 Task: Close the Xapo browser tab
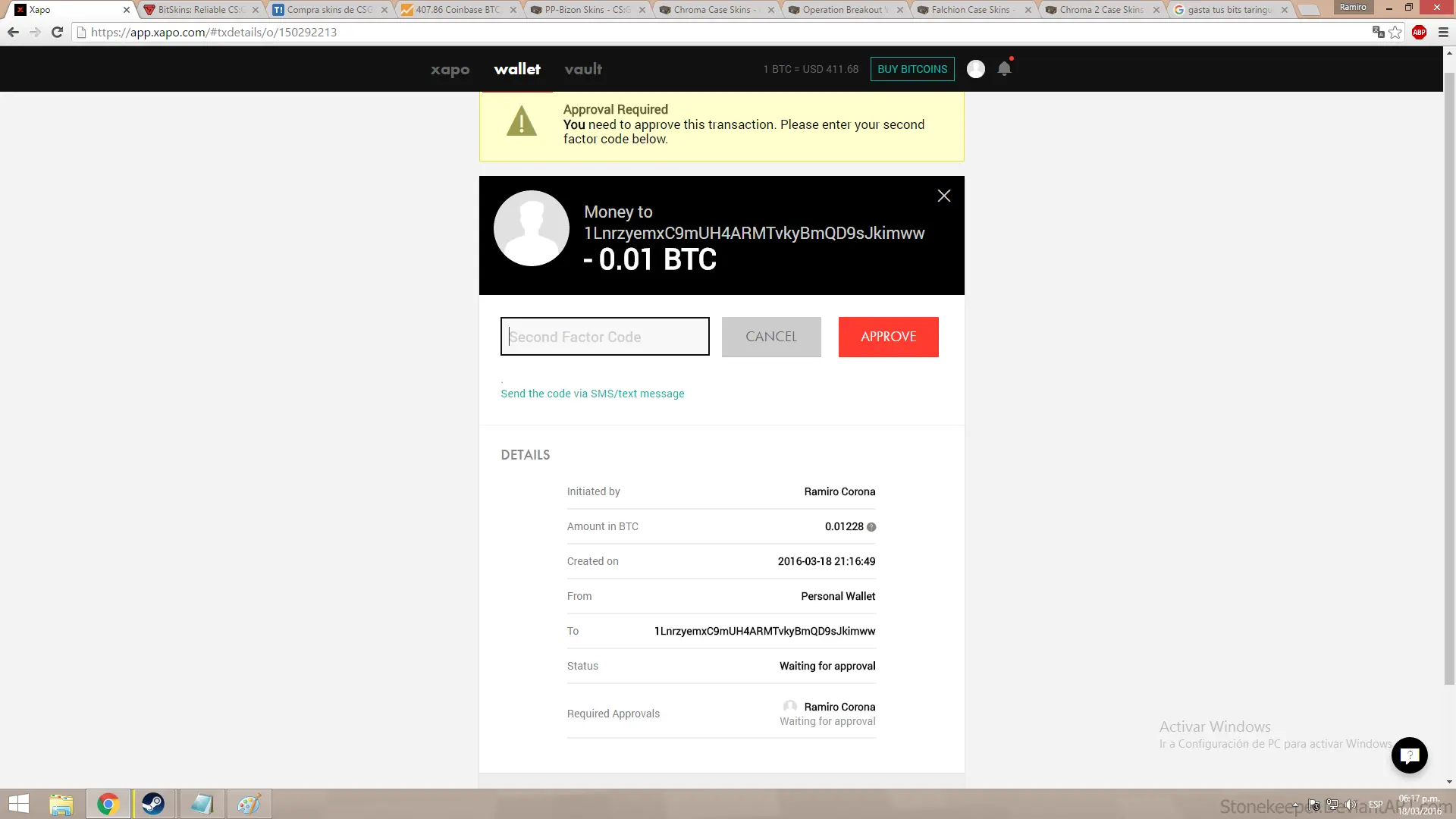click(127, 10)
